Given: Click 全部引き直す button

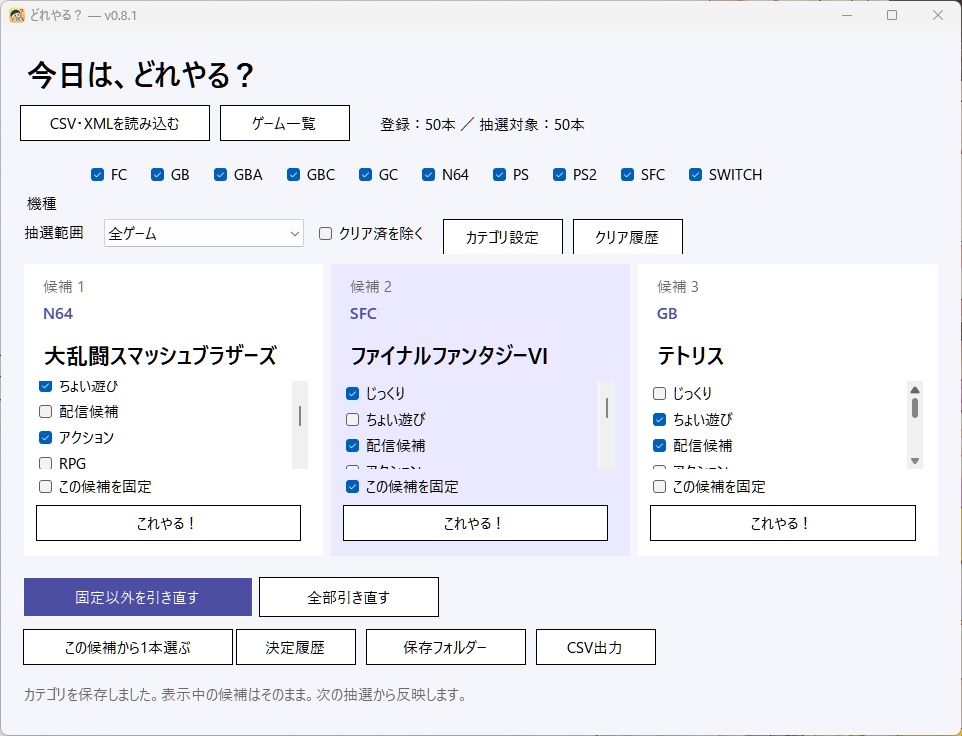Looking at the screenshot, I should (x=348, y=597).
